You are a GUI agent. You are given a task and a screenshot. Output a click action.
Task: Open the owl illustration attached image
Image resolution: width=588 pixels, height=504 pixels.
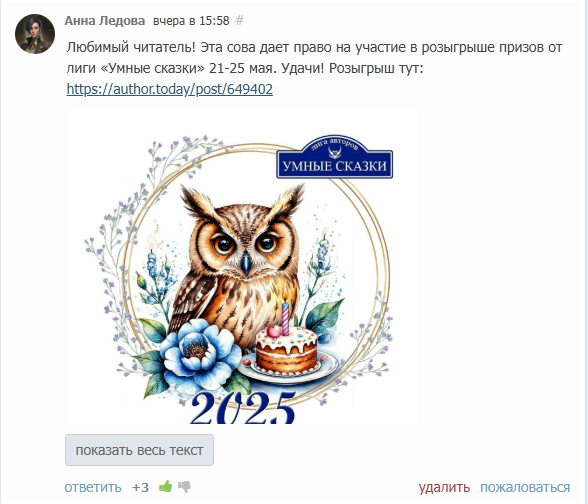[x=241, y=267]
